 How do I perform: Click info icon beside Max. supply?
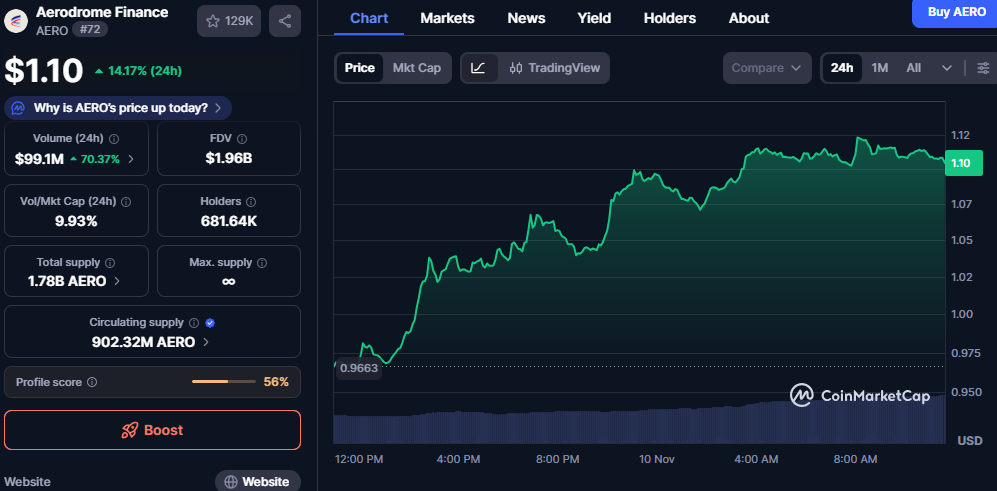[x=262, y=263]
